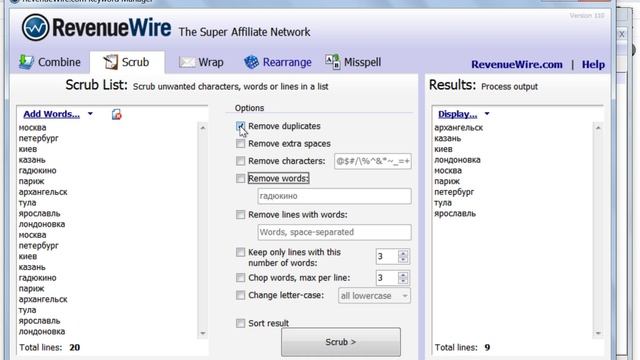
Task: Expand the Add Words dropdown arrow
Action: coord(90,114)
